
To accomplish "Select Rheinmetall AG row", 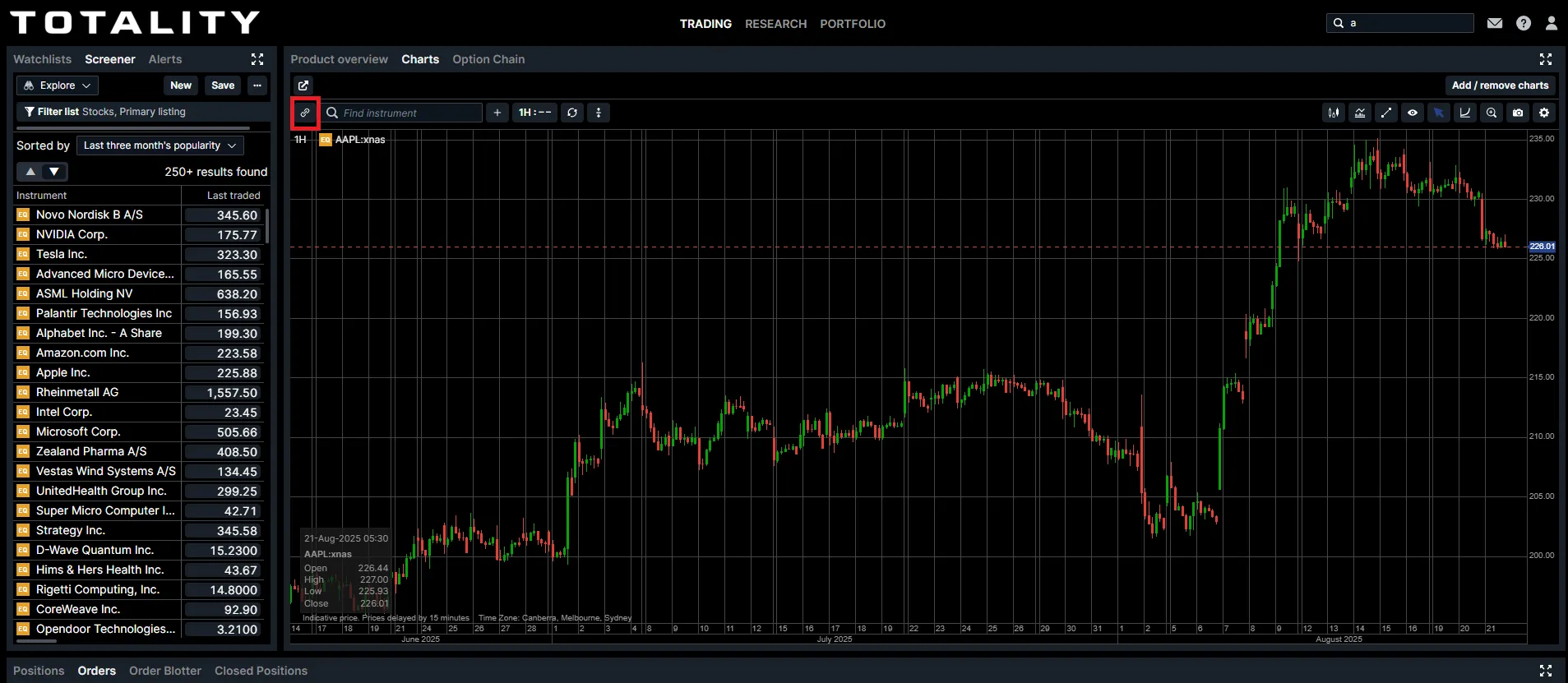I will pos(139,392).
